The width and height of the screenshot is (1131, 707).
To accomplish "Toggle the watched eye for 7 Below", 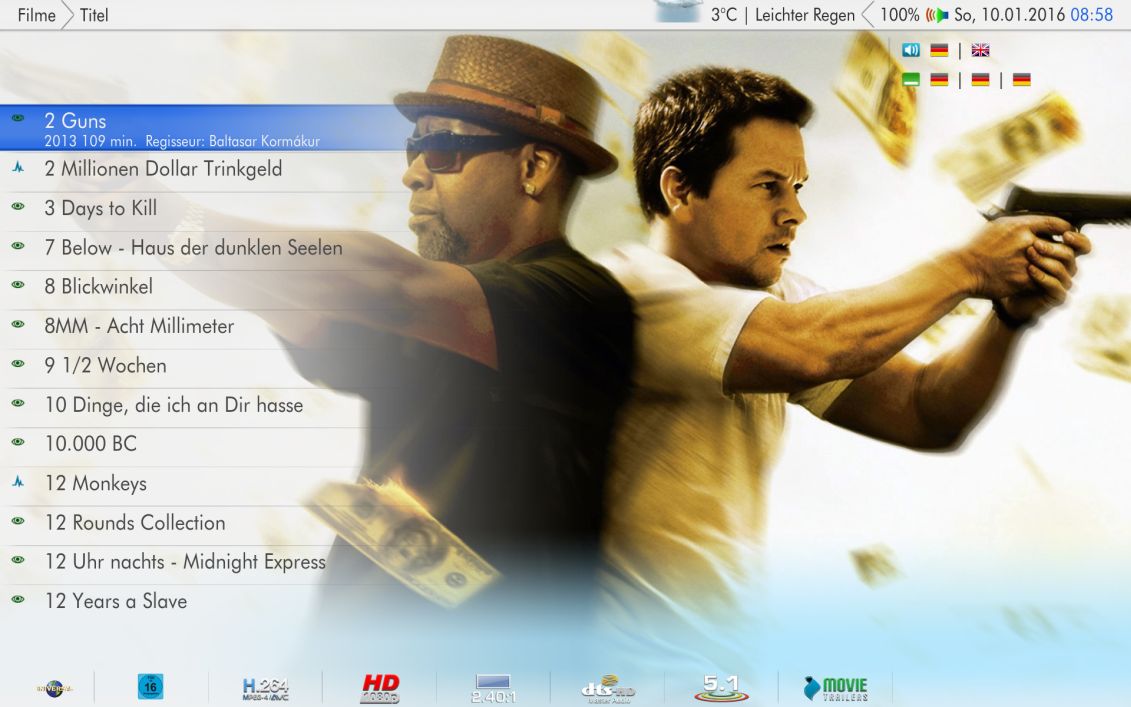I will tap(18, 246).
